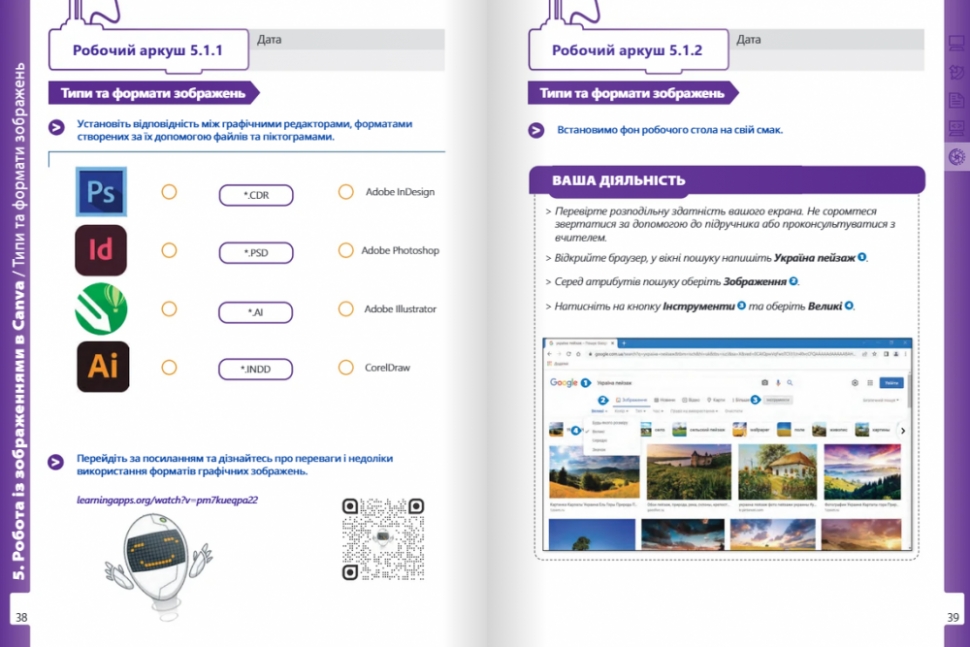This screenshot has height=647, width=970.
Task: Click the Google search box with Україна пейзаж
Action: pyautogui.click(x=694, y=383)
